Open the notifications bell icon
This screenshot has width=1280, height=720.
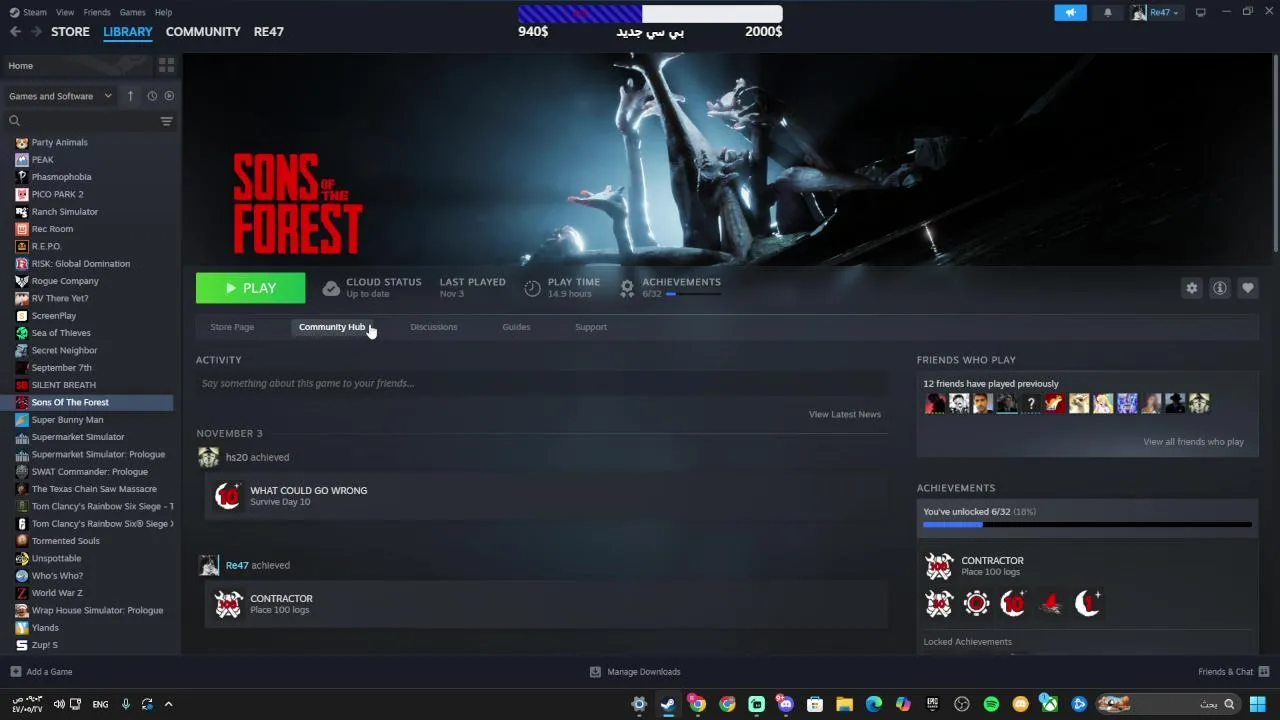(x=1107, y=12)
